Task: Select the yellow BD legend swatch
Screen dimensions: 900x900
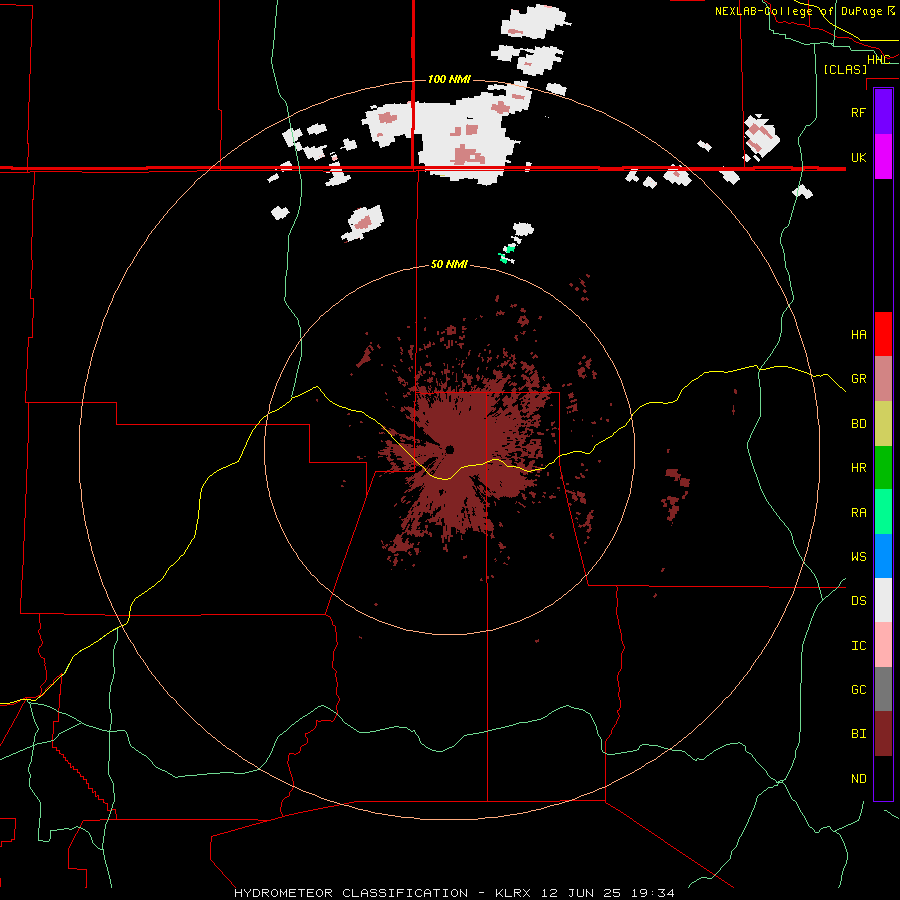Action: click(x=883, y=424)
